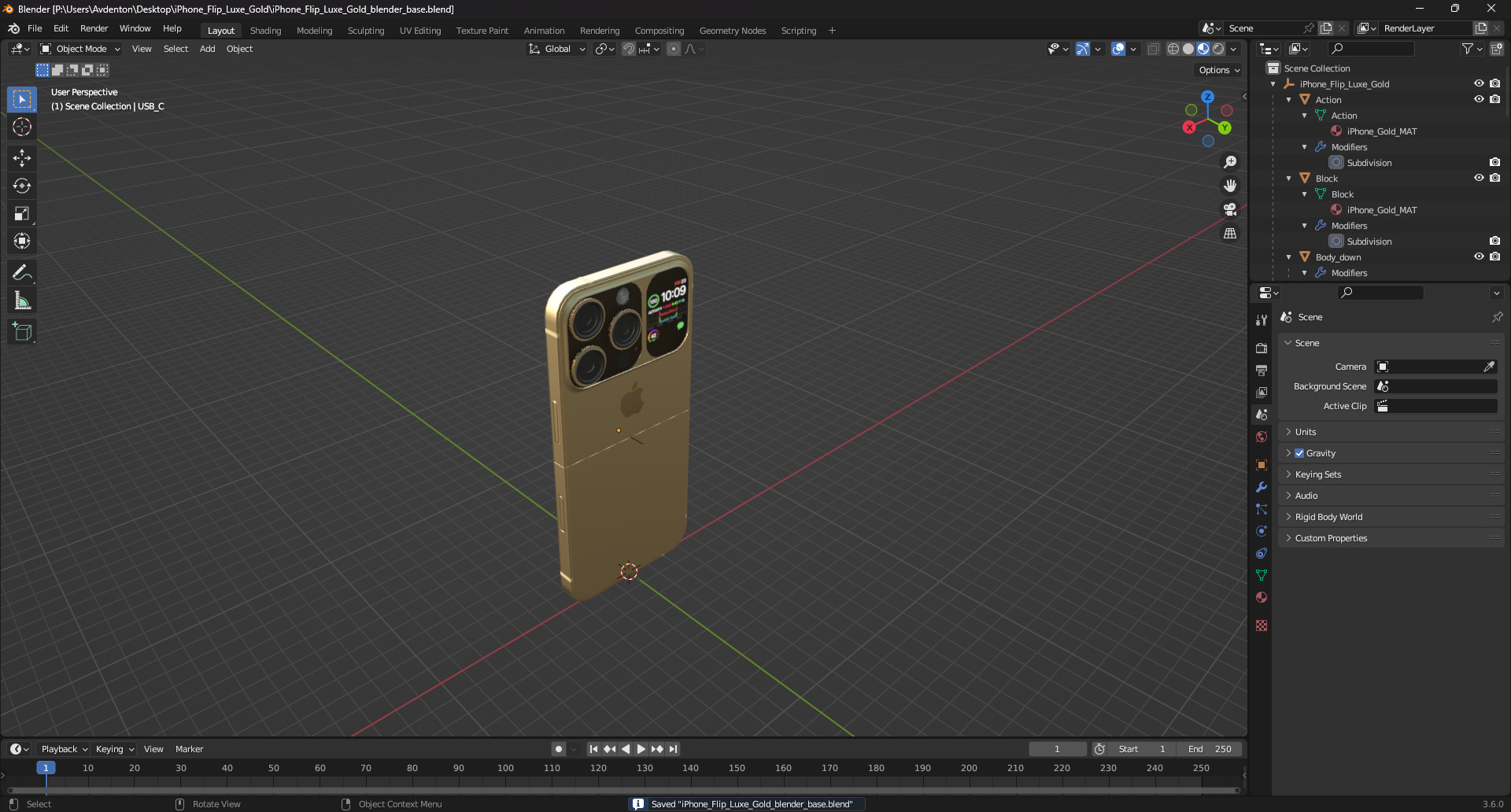Select the Move tool
This screenshot has width=1511, height=812.
point(22,158)
